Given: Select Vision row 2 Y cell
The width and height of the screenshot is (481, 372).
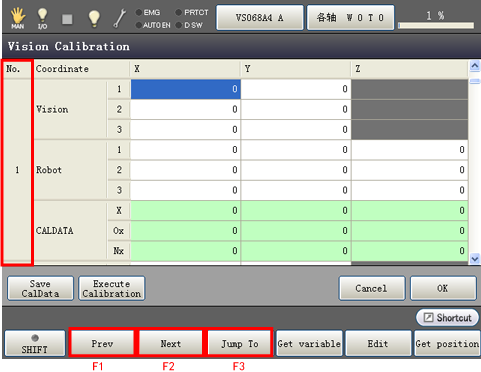Looking at the screenshot, I should coord(296,109).
